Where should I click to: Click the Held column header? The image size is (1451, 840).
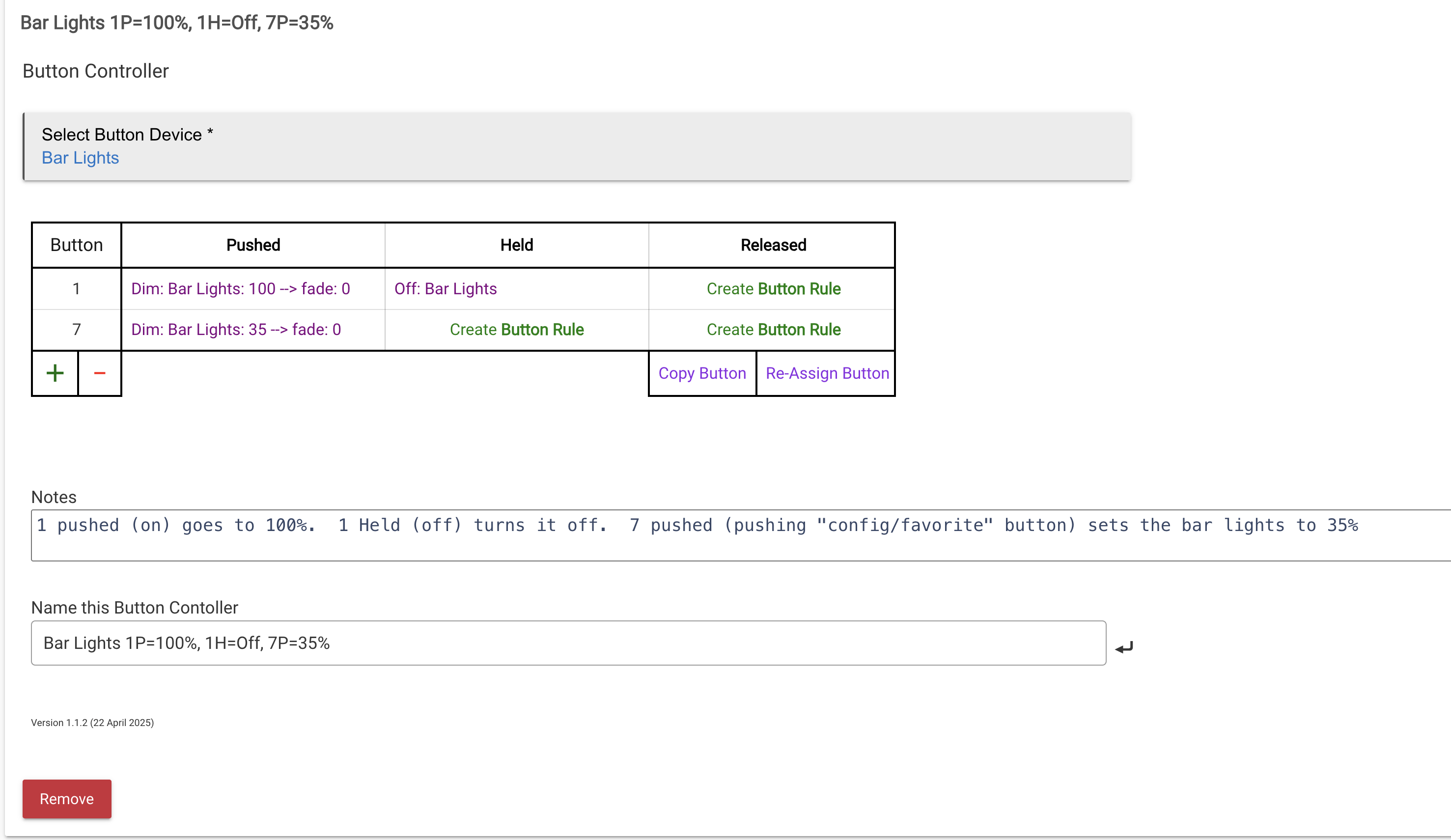pos(516,245)
